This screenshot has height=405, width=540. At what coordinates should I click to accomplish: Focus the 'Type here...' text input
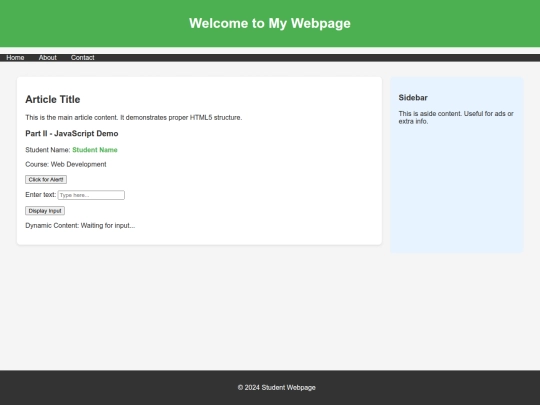91,195
